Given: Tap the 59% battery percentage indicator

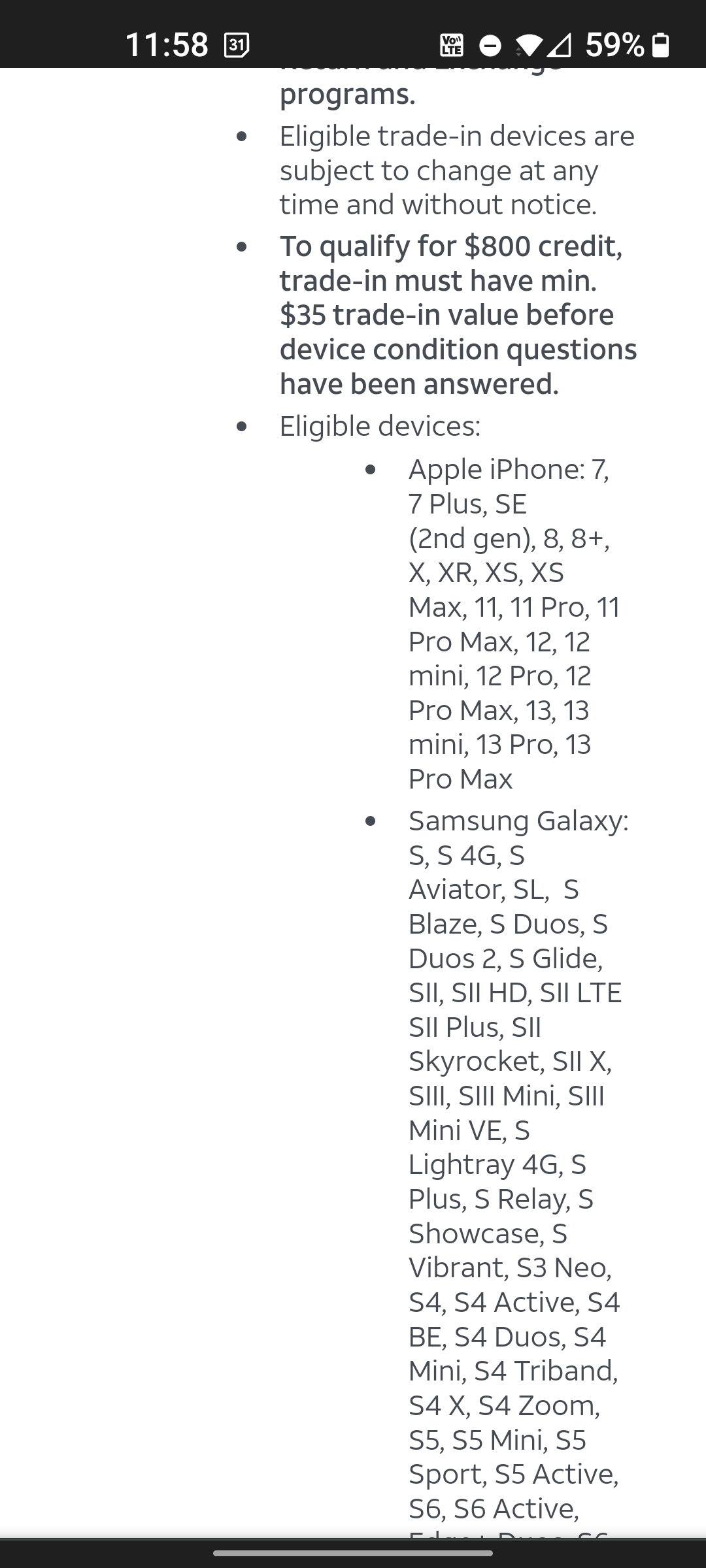Looking at the screenshot, I should [616, 44].
